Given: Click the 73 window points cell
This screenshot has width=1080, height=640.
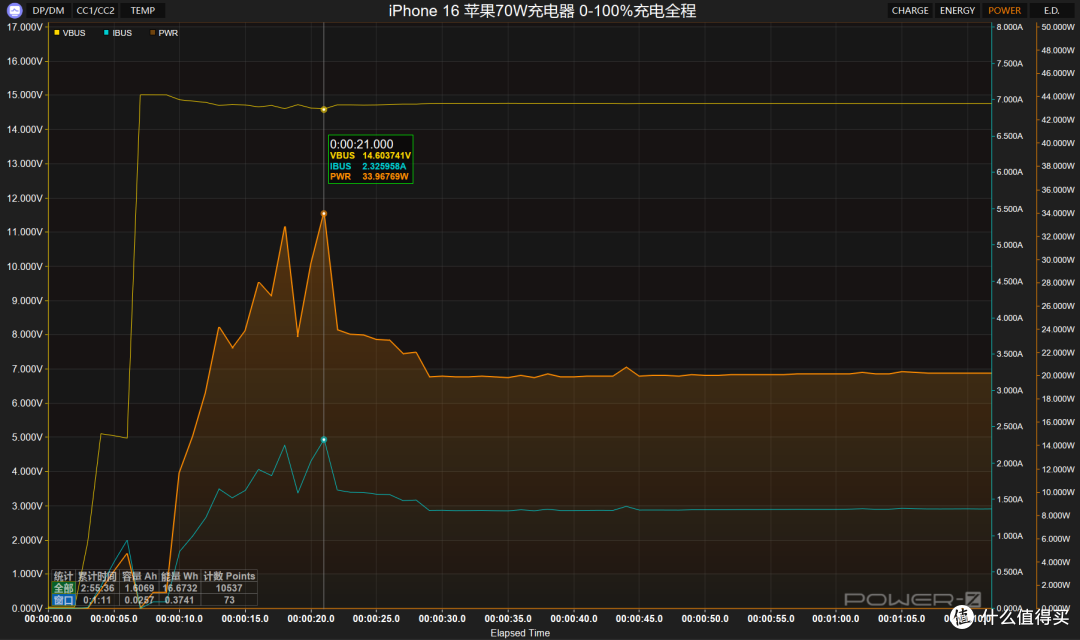Looking at the screenshot, I should (229, 600).
